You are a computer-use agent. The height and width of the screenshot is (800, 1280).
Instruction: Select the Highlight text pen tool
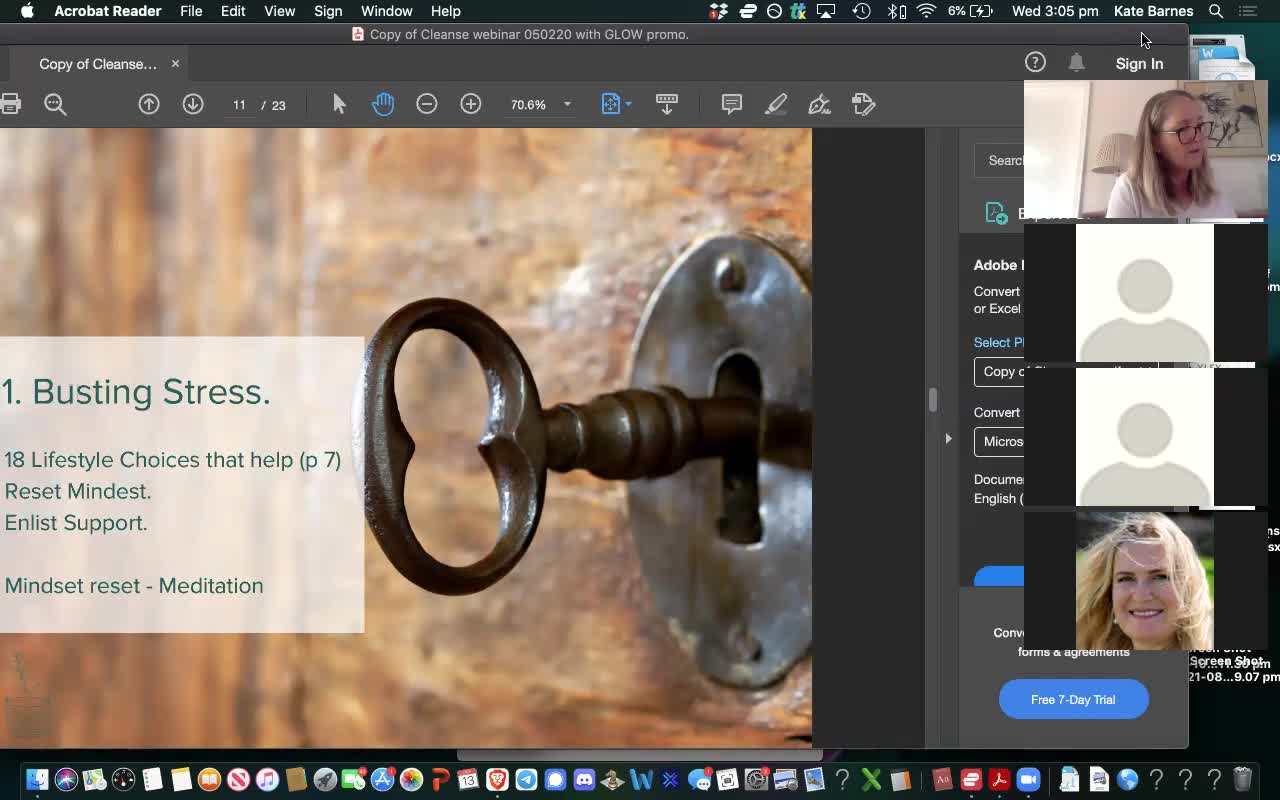(776, 104)
